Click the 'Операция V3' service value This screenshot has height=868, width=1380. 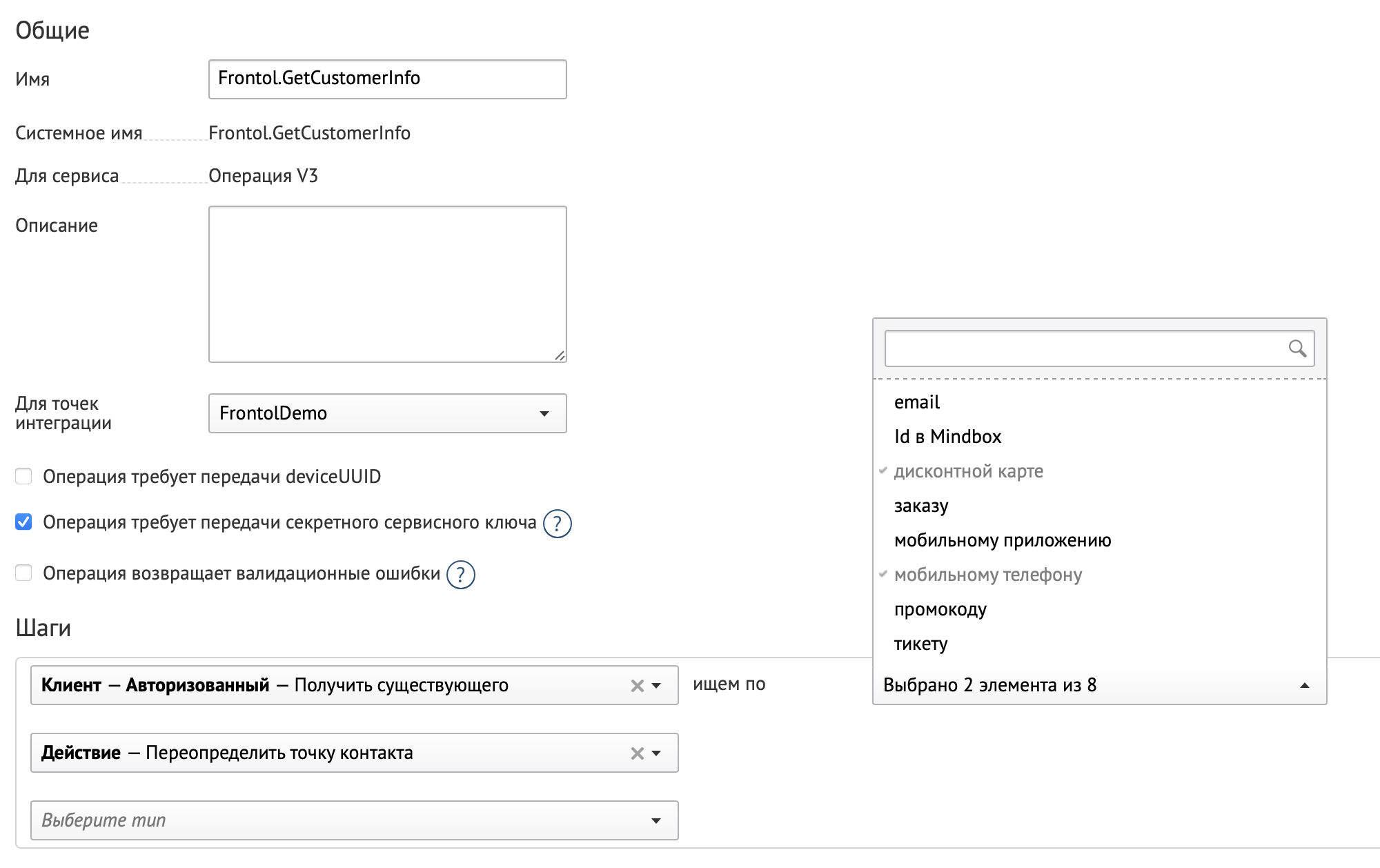click(263, 176)
